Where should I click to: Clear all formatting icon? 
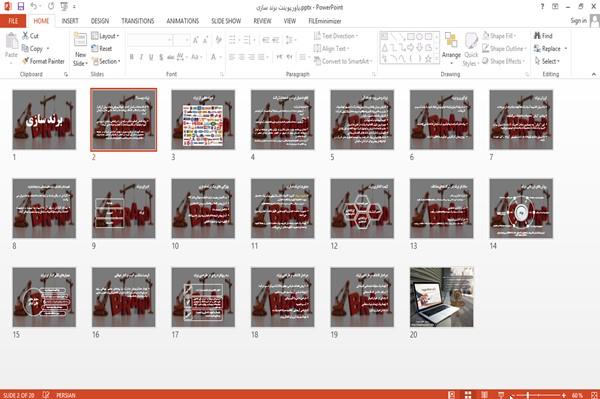[x=218, y=40]
